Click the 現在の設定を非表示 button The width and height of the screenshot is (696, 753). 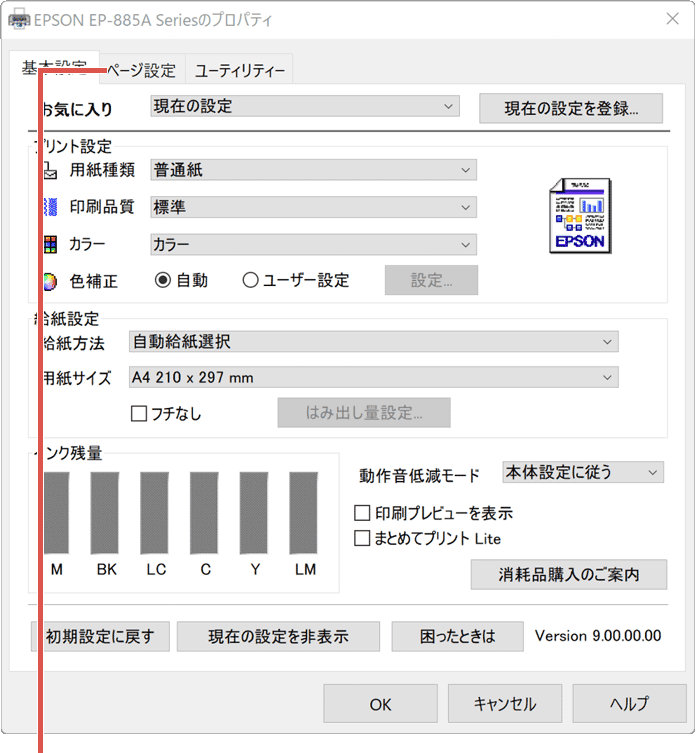(278, 636)
